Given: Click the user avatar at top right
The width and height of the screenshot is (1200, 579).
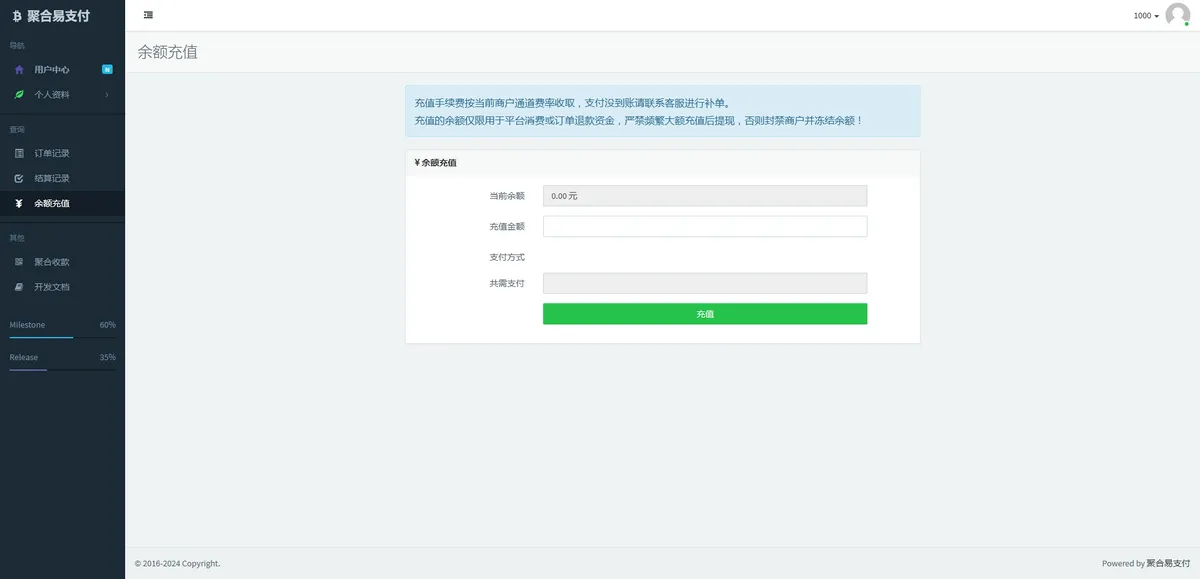Looking at the screenshot, I should point(1176,15).
